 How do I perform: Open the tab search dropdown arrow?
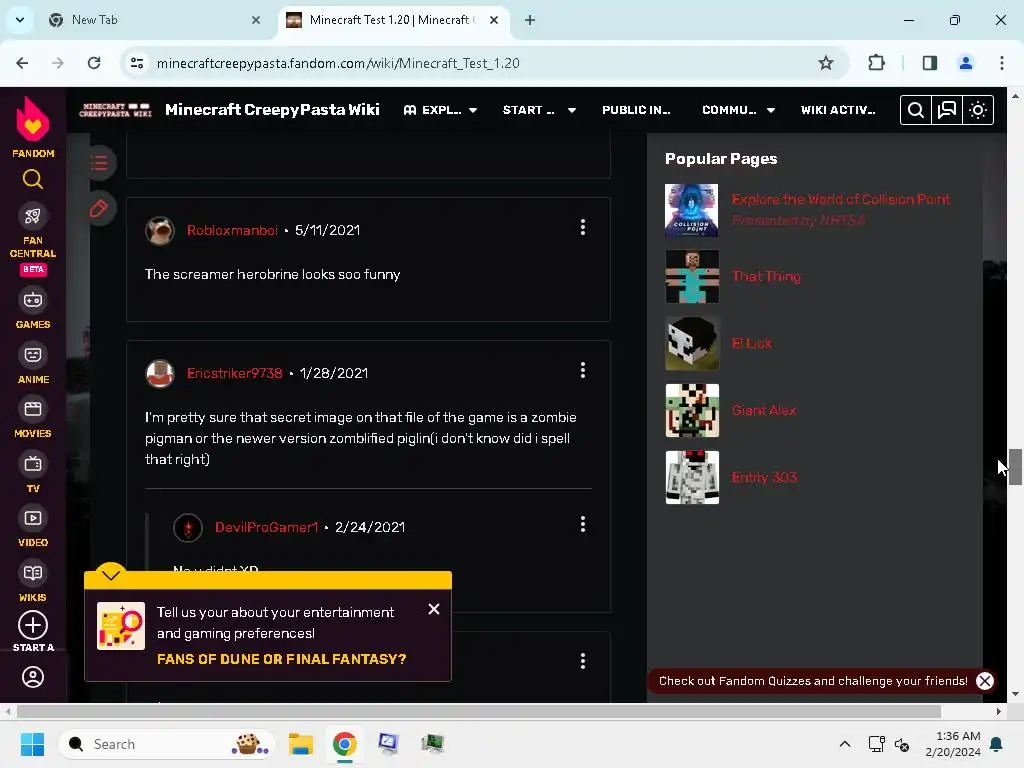click(20, 20)
